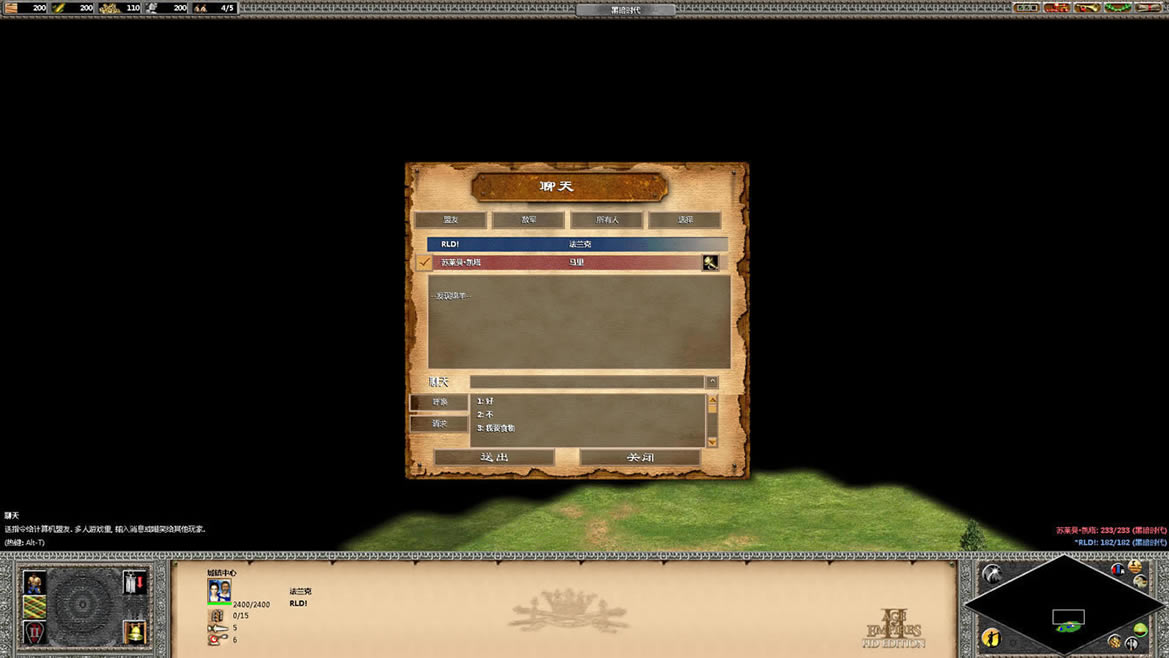The height and width of the screenshot is (658, 1169).
Task: Click the Loom research icon
Action: pos(35,607)
